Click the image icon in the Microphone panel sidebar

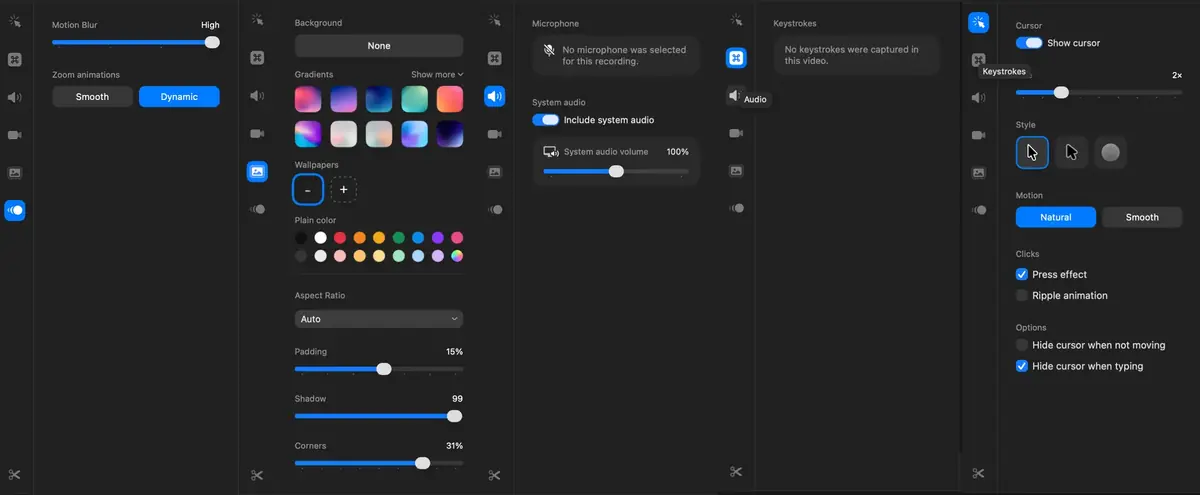[495, 171]
